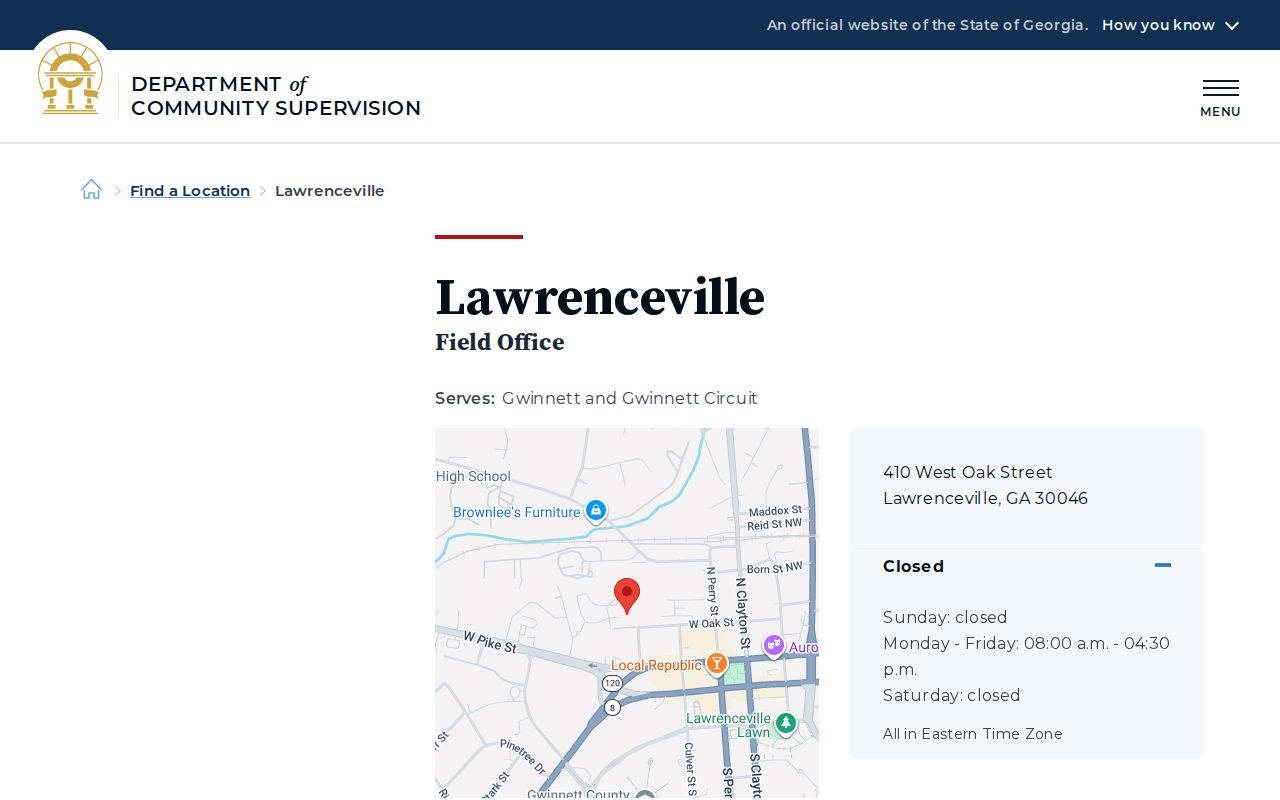
Task: Click the 'Maddox St' map label
Action: tap(775, 510)
